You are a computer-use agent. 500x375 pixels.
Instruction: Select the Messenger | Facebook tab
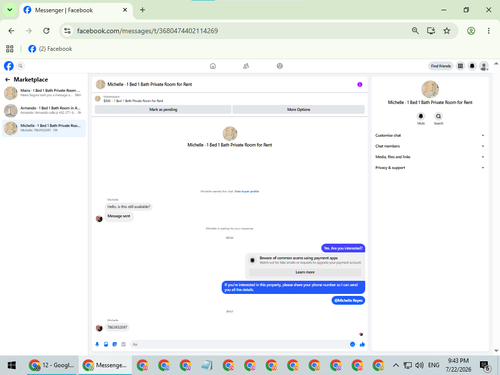[76, 10]
